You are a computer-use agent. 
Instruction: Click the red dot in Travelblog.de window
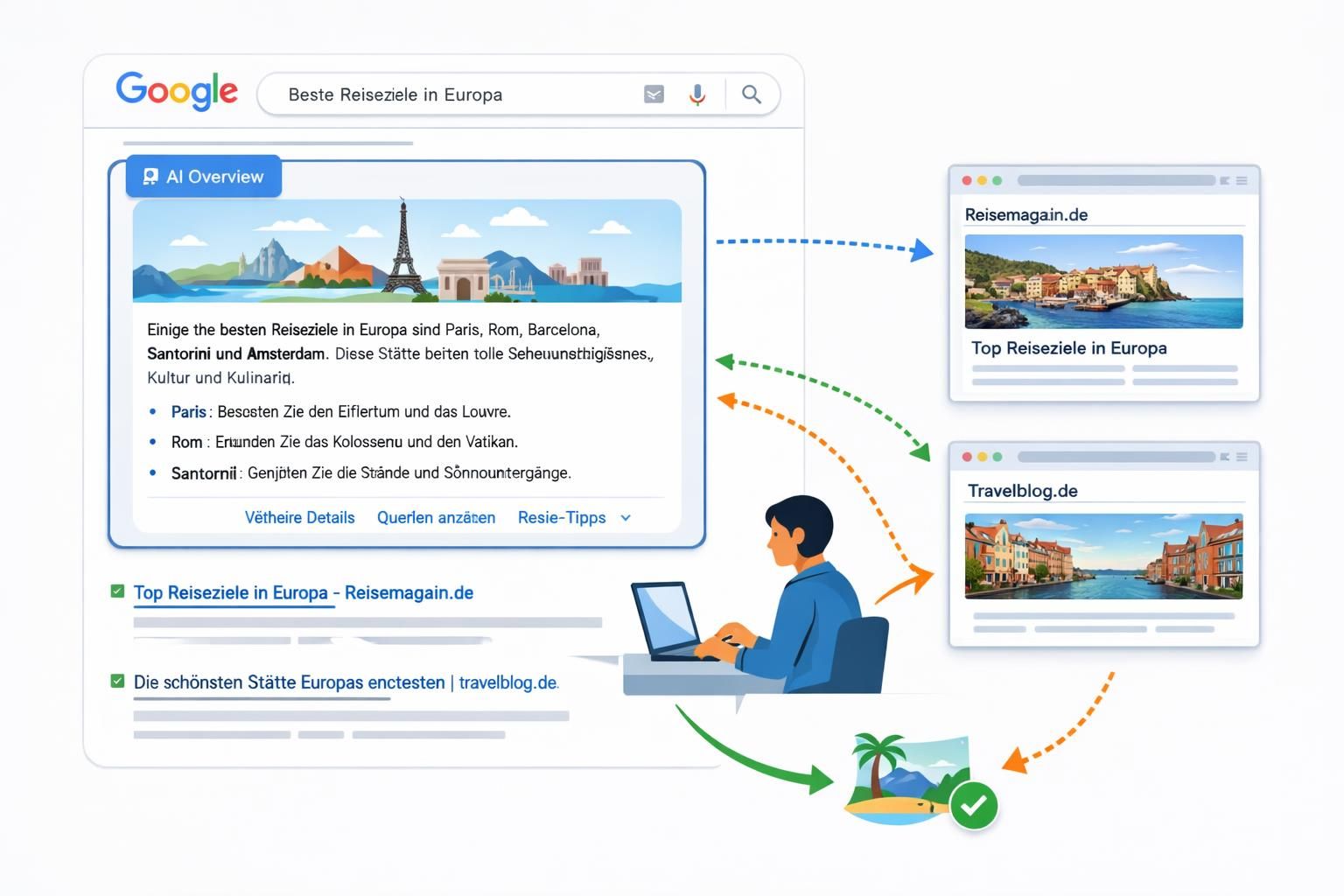967,457
